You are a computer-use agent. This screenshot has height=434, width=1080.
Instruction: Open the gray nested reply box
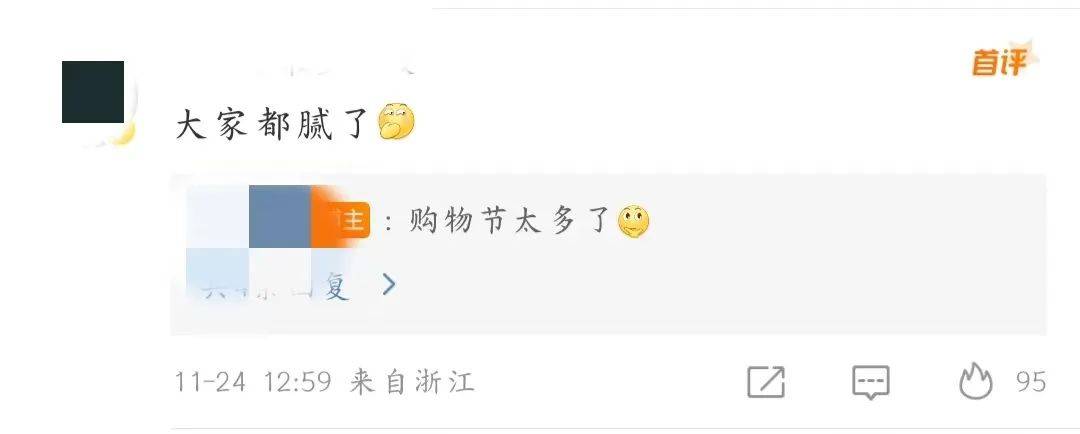click(x=608, y=254)
